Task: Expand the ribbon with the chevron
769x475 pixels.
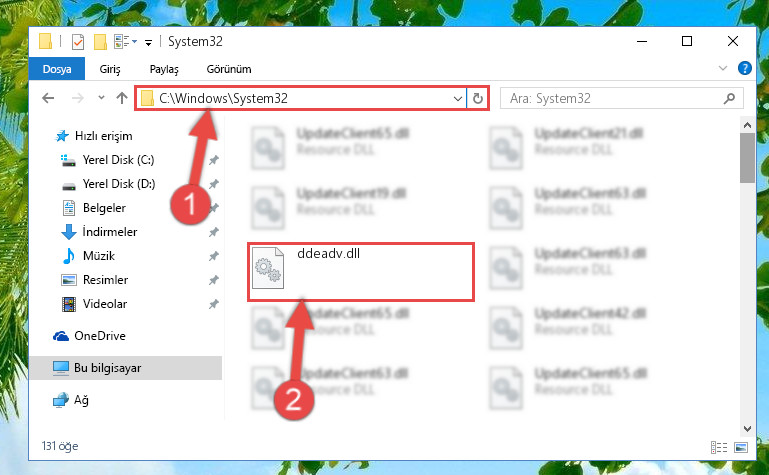Action: tap(722, 68)
